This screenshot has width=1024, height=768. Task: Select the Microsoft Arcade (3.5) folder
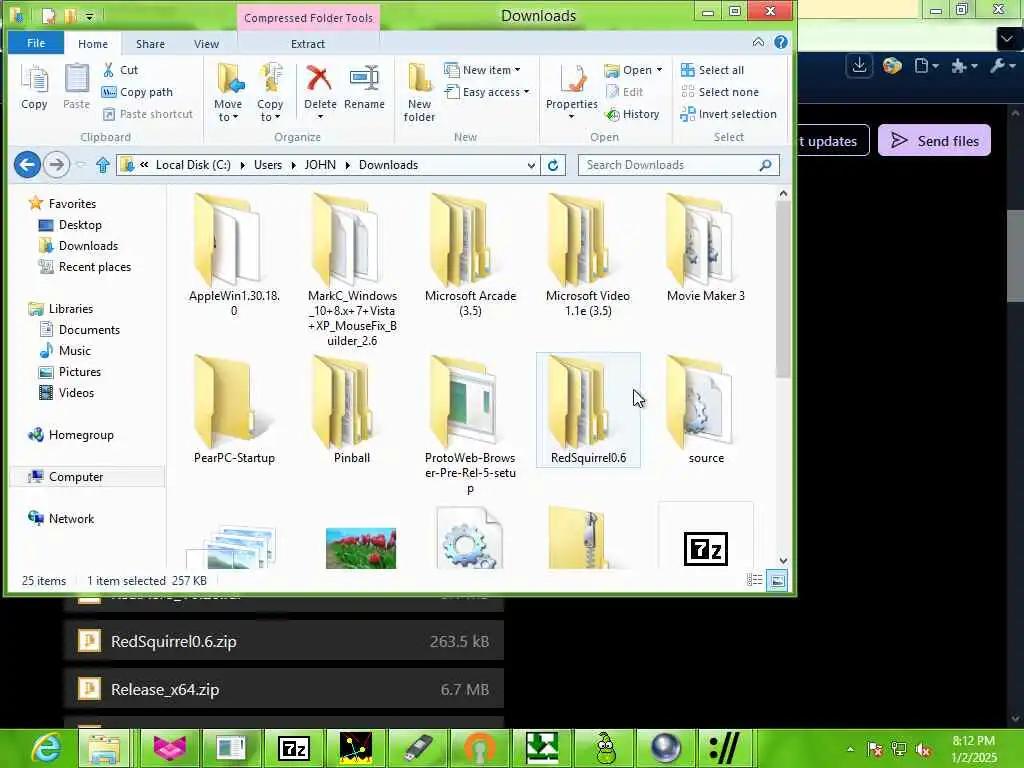click(x=470, y=255)
